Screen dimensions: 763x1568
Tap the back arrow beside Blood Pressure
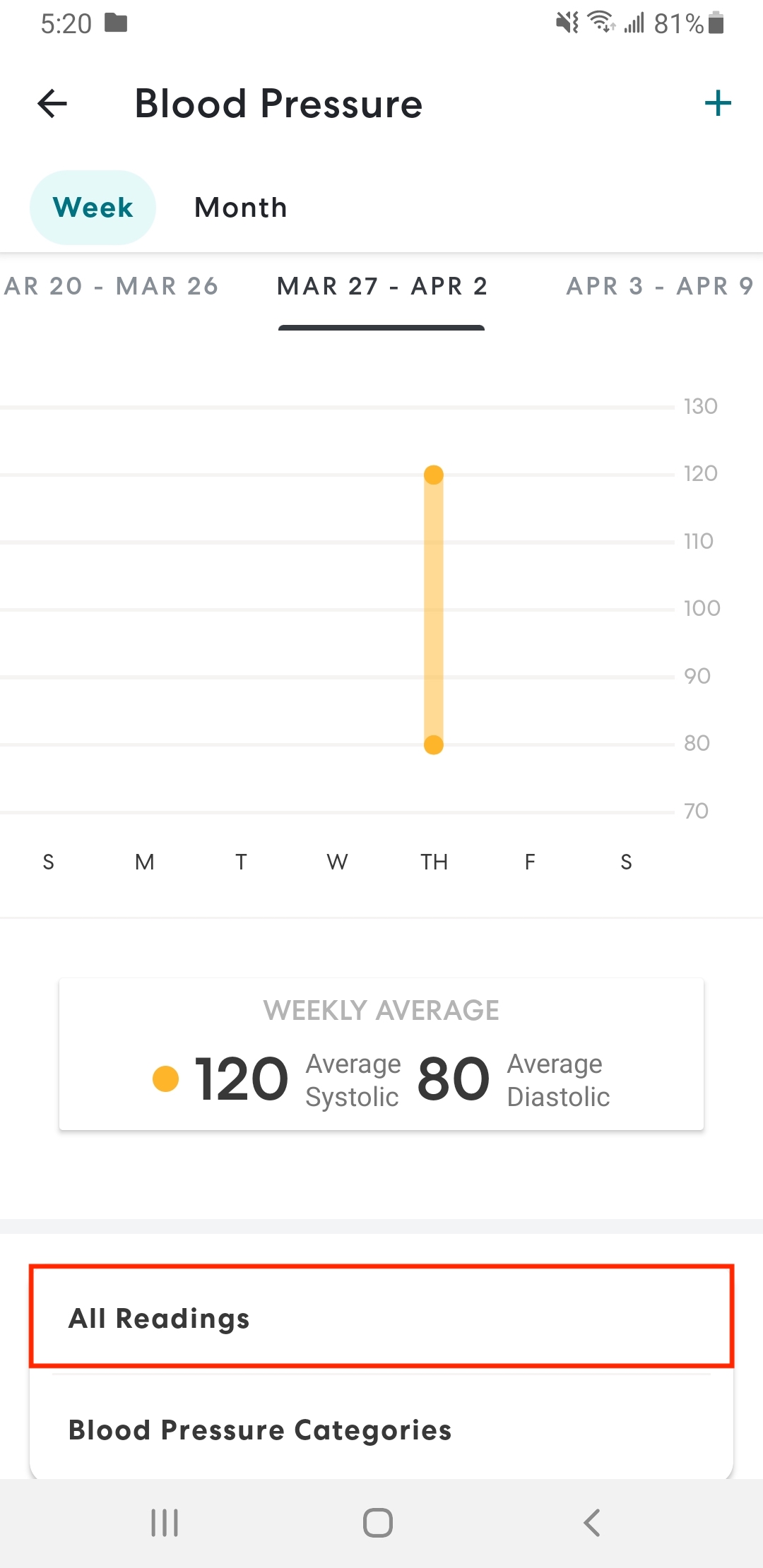(52, 104)
